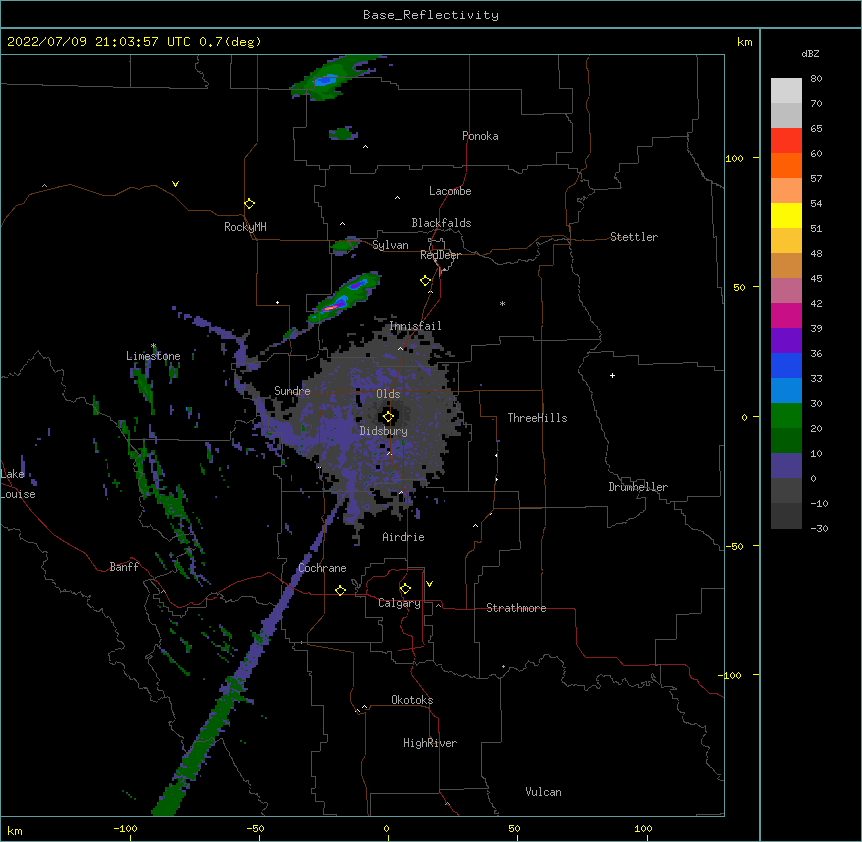Viewport: 862px width, 842px height.
Task: Click the Okotoks label
Action: 412,700
